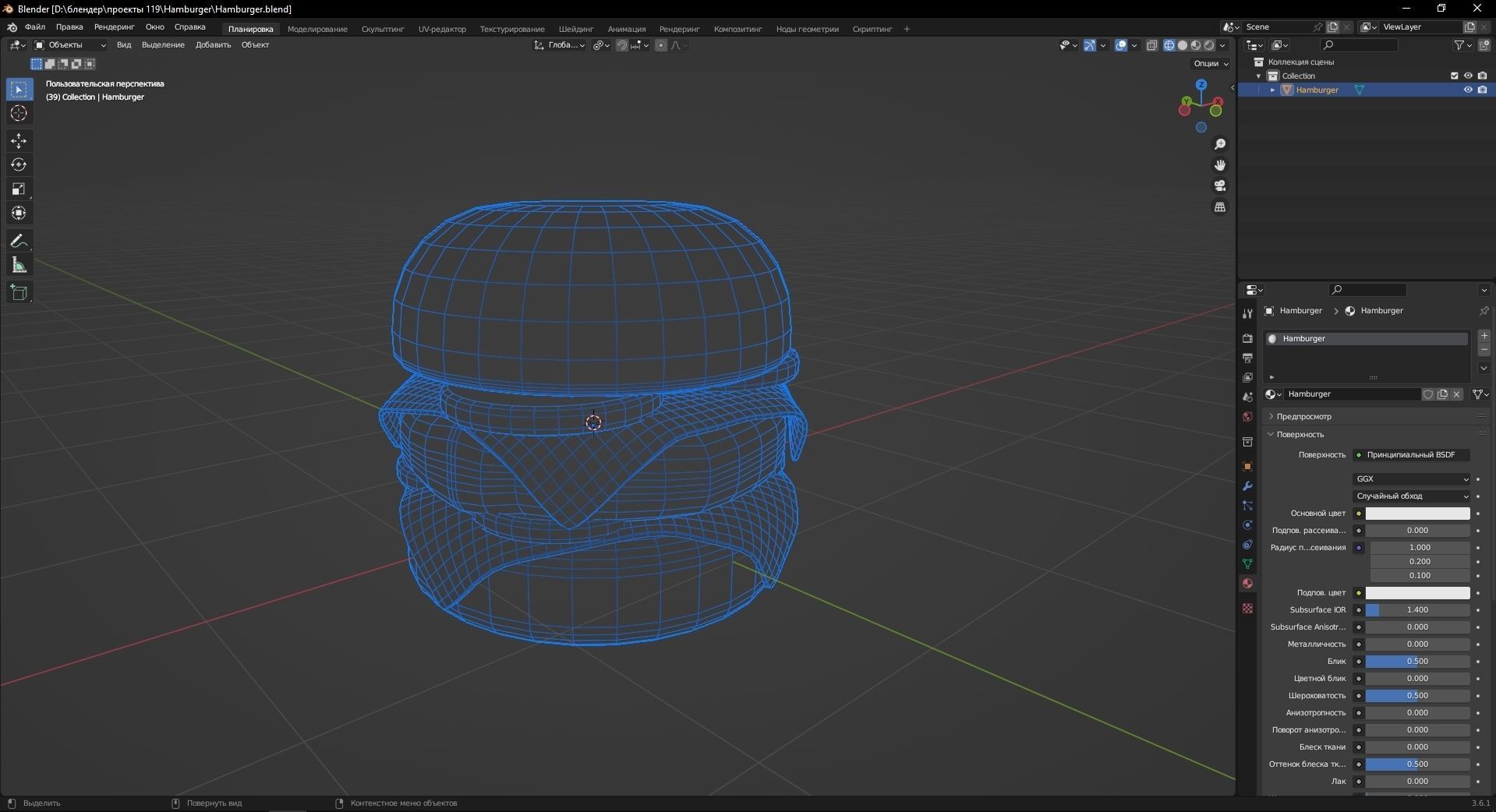This screenshot has height=812, width=1496.
Task: Toggle proportional editing button
Action: pyautogui.click(x=661, y=45)
